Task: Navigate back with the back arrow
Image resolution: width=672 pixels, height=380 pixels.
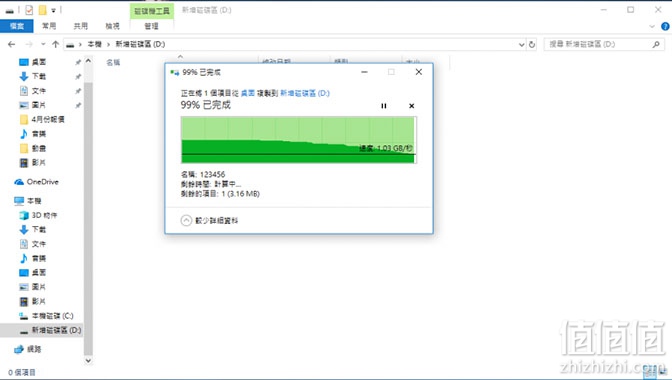Action: [x=12, y=44]
